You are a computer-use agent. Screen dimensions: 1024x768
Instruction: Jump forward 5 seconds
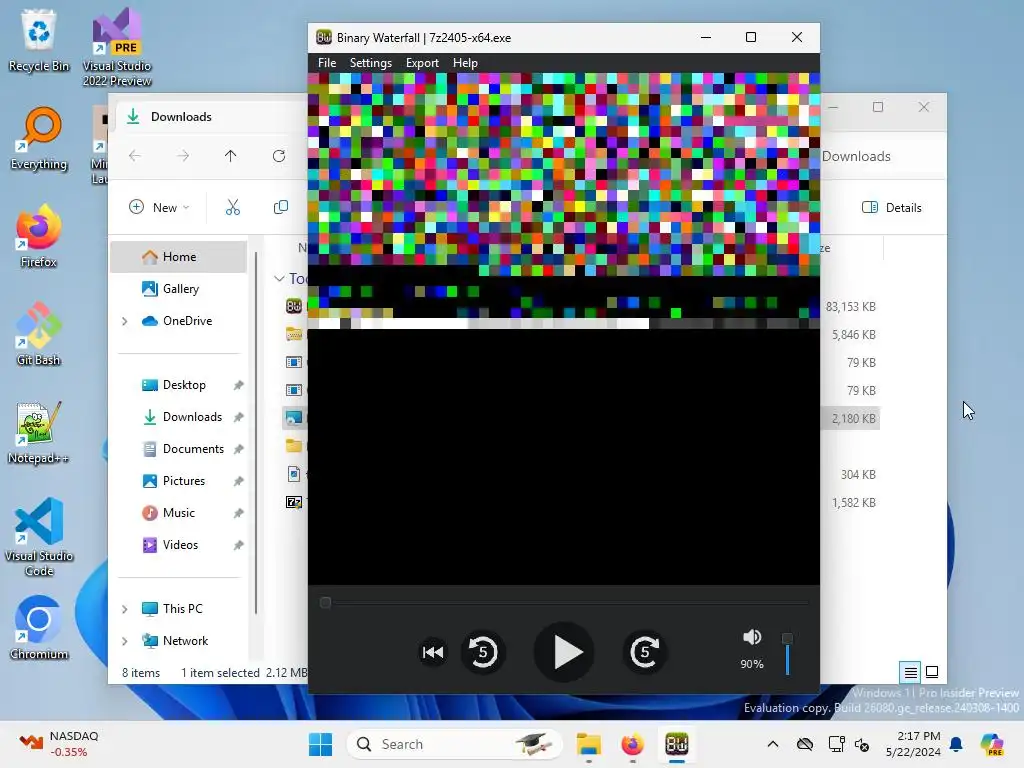pos(645,652)
